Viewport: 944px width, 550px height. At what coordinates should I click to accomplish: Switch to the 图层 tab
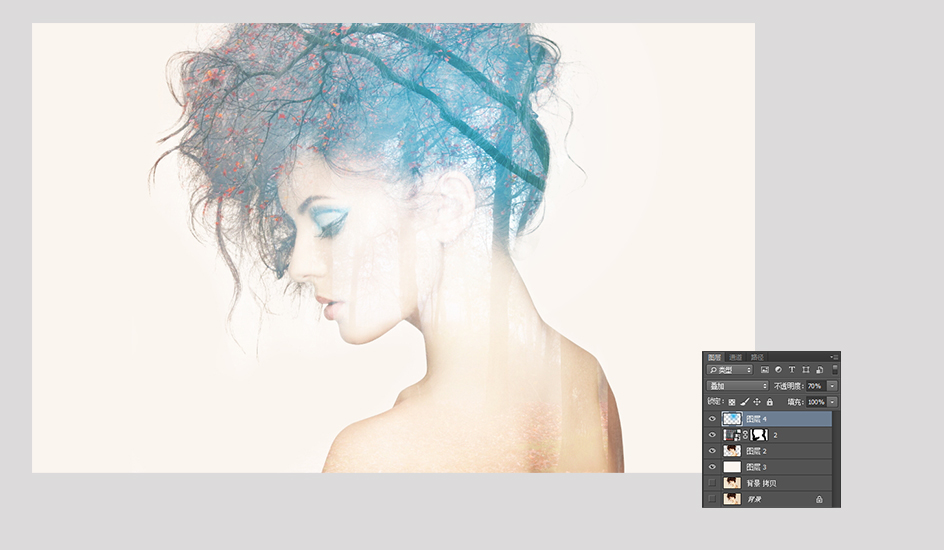[714, 357]
